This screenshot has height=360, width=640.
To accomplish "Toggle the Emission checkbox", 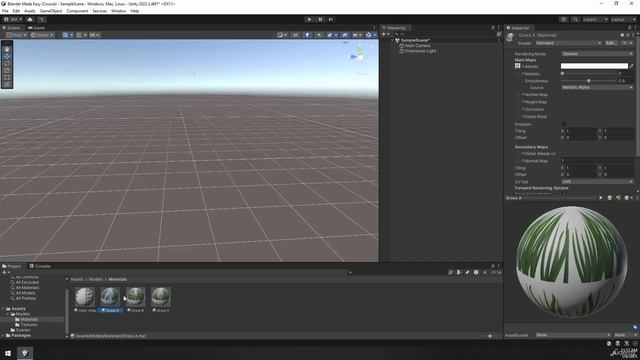I will click(564, 124).
